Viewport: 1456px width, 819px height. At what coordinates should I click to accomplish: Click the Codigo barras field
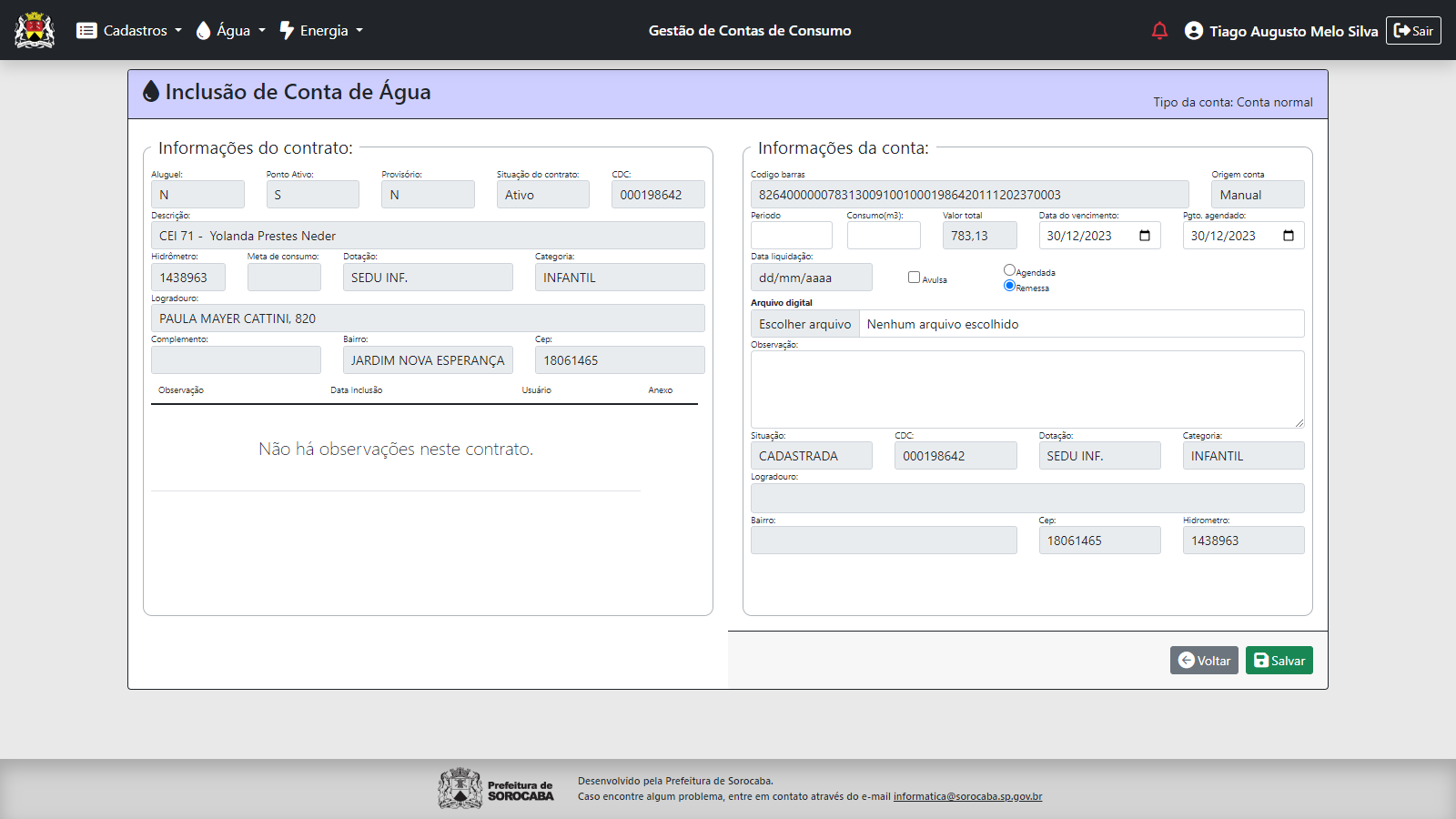coord(970,195)
